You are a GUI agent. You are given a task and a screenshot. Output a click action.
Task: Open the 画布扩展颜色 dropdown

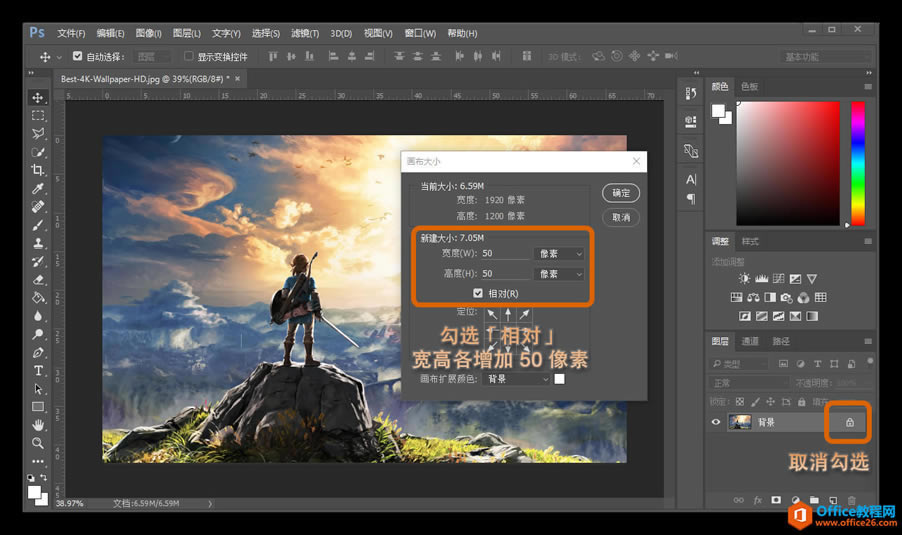tap(516, 379)
